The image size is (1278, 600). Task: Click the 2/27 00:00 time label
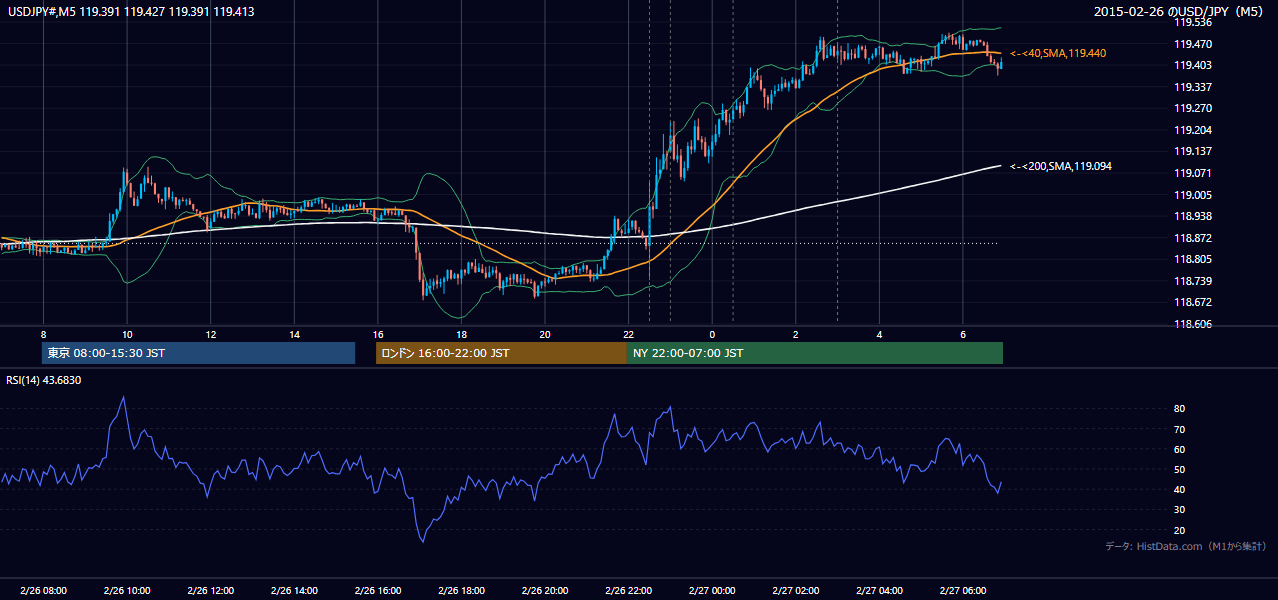712,591
